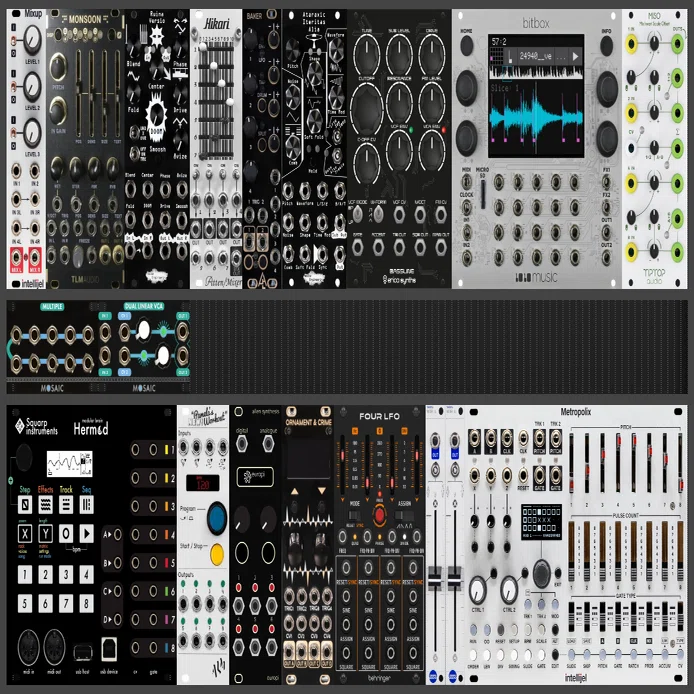Viewport: 694px width, 694px height.
Task: Click the Metropolix main encoder knob
Action: coord(541,574)
